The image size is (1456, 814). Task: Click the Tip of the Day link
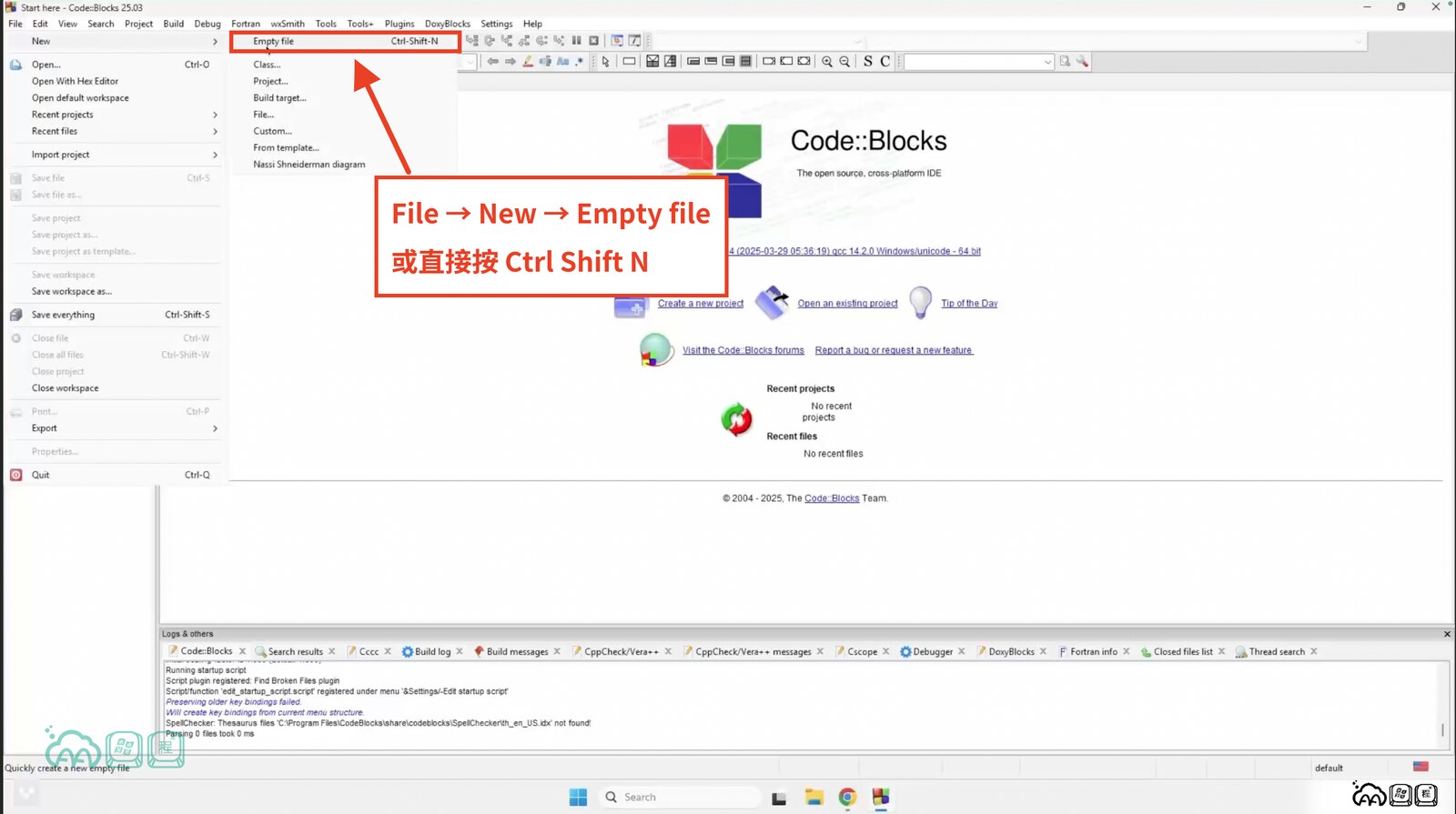[x=969, y=304]
